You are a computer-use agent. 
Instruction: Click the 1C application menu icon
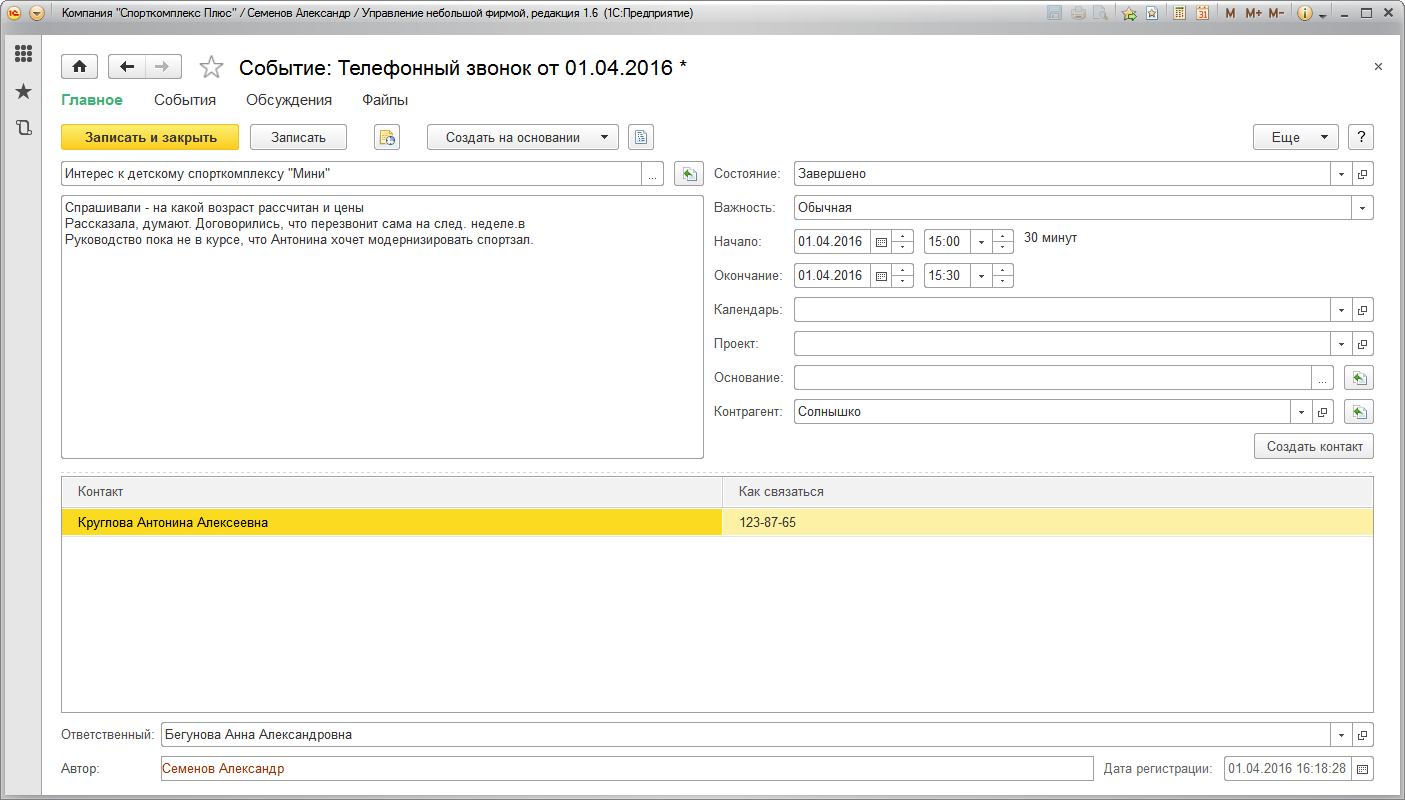[15, 14]
